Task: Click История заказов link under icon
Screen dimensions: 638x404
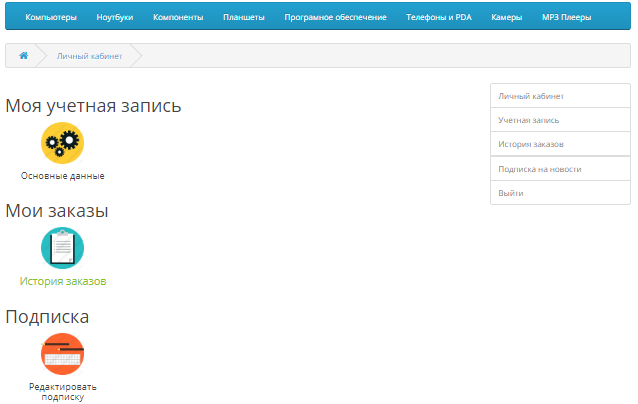Action: point(62,282)
